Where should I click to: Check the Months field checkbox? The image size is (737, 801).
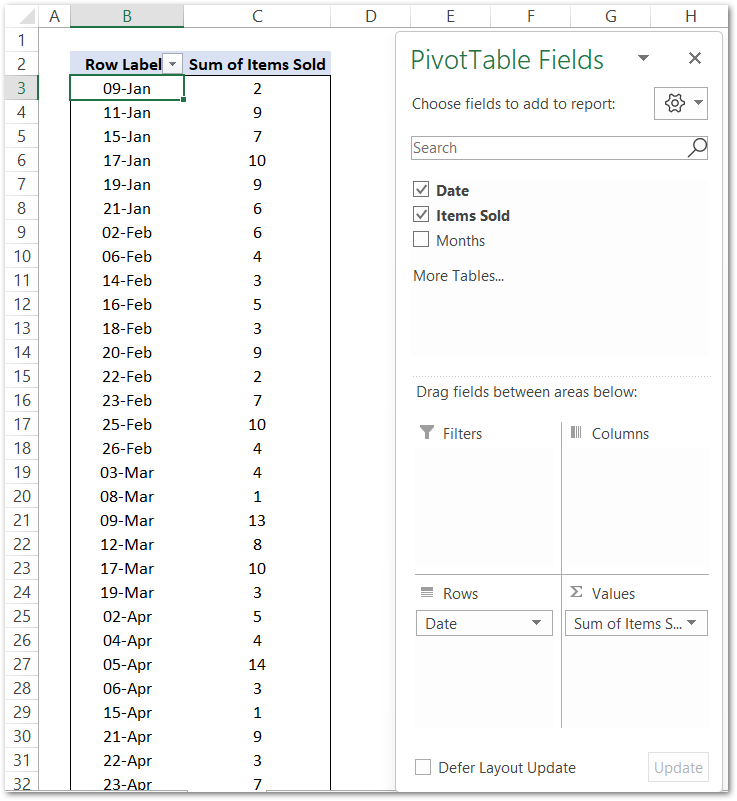pyautogui.click(x=421, y=240)
